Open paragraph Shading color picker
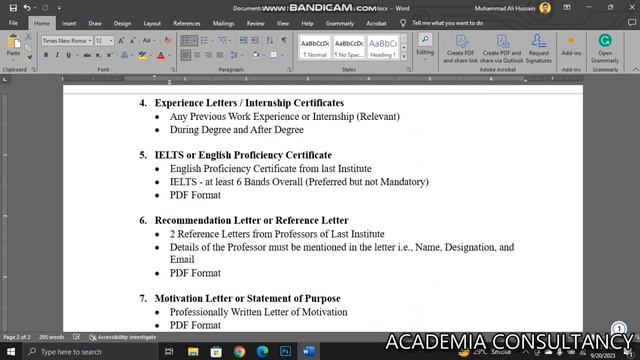 pyautogui.click(x=256, y=55)
